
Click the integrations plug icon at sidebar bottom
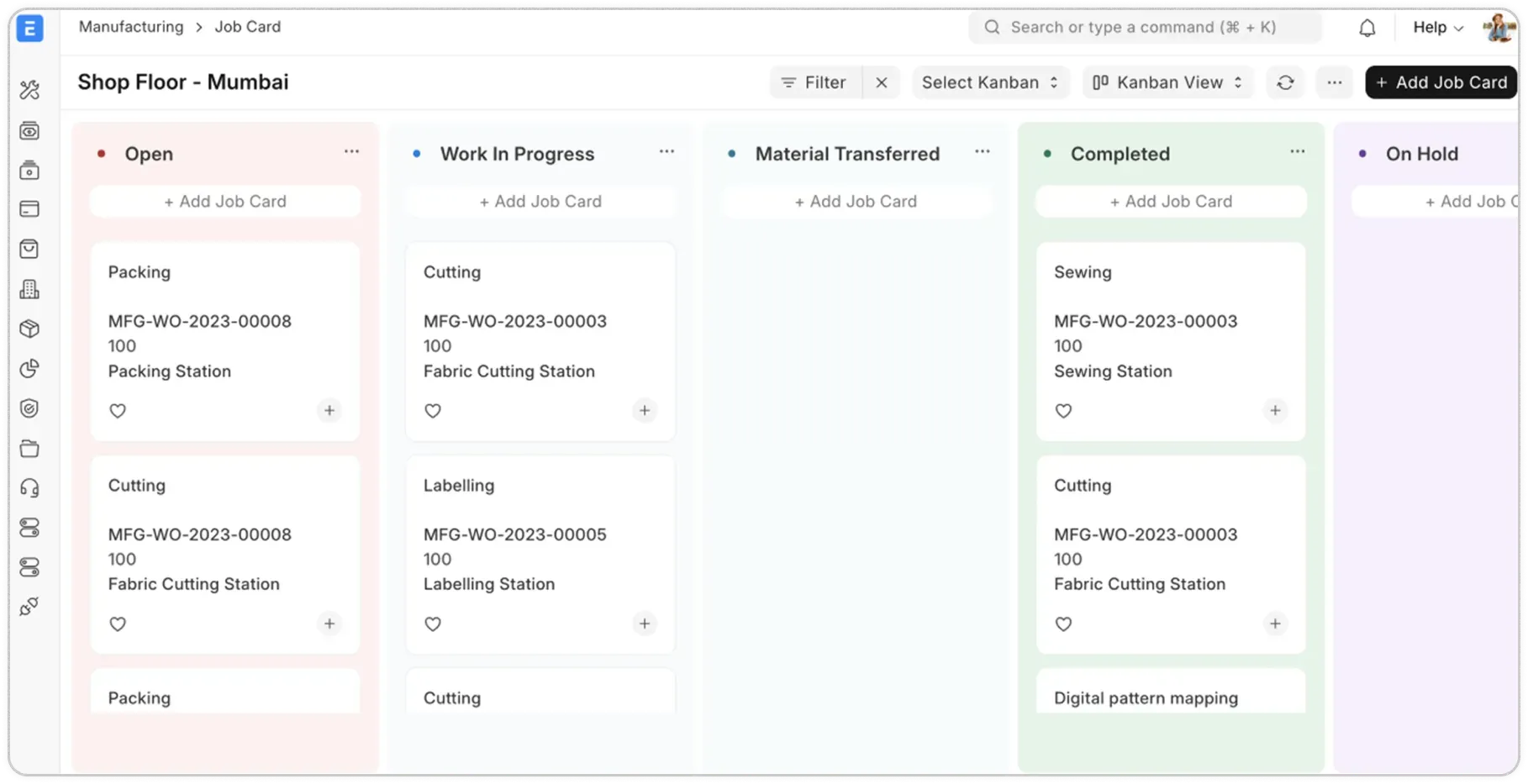[x=30, y=606]
